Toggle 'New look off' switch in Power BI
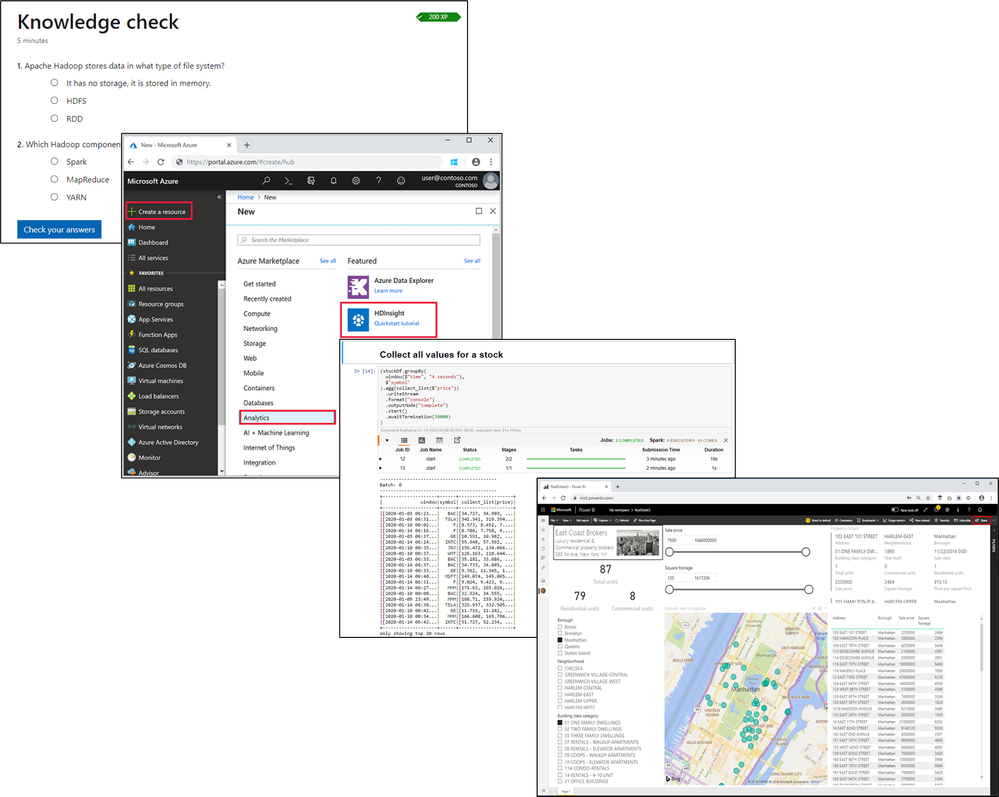 click(x=895, y=510)
